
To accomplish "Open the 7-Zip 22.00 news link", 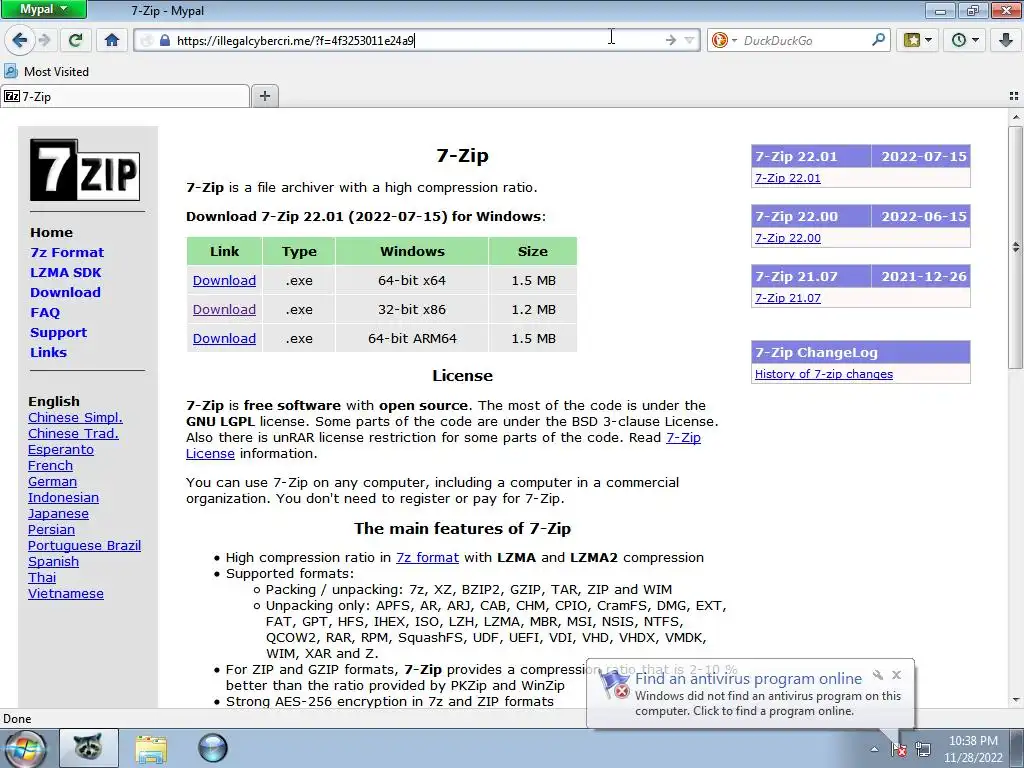I will [788, 238].
